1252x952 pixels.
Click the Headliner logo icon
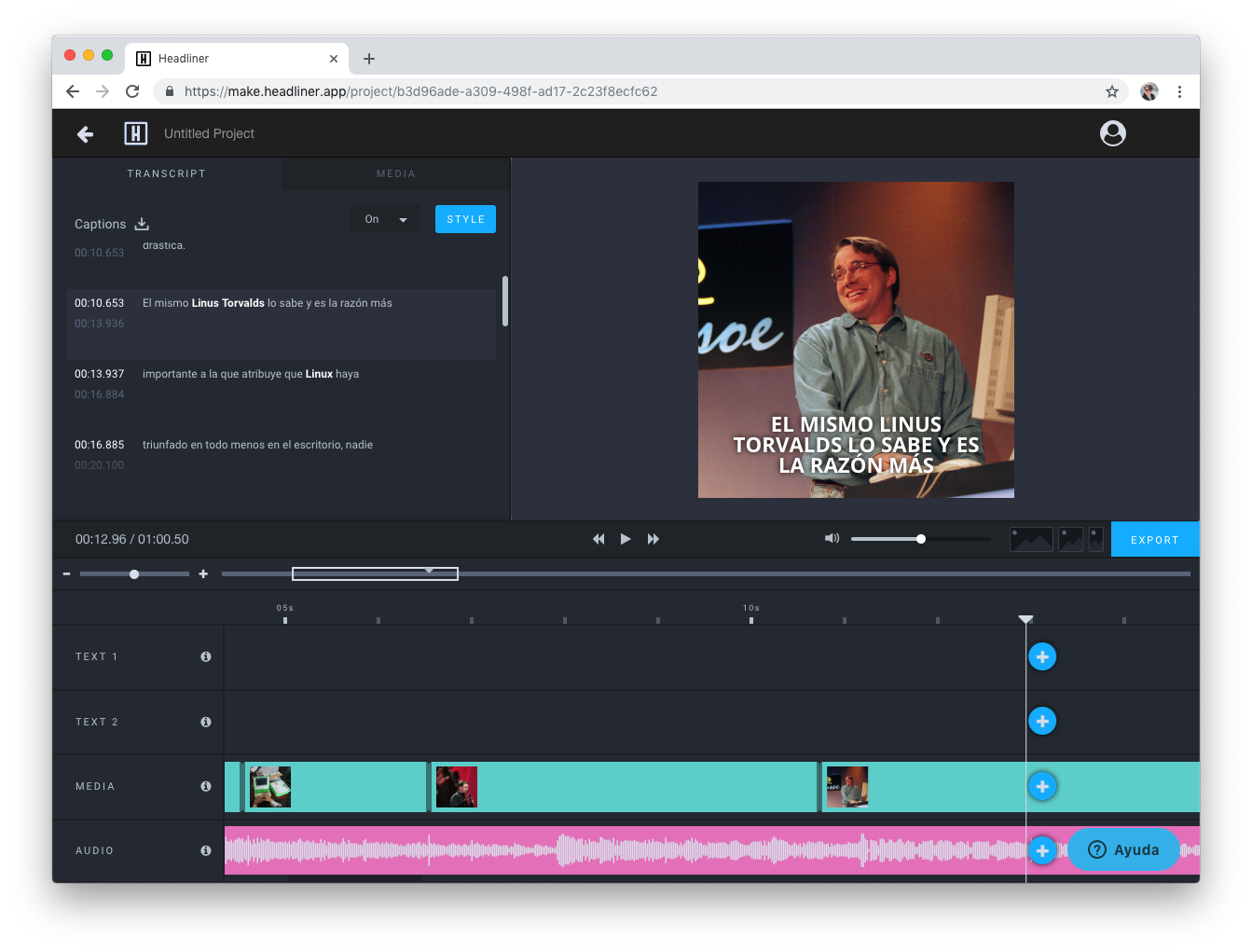[x=135, y=133]
